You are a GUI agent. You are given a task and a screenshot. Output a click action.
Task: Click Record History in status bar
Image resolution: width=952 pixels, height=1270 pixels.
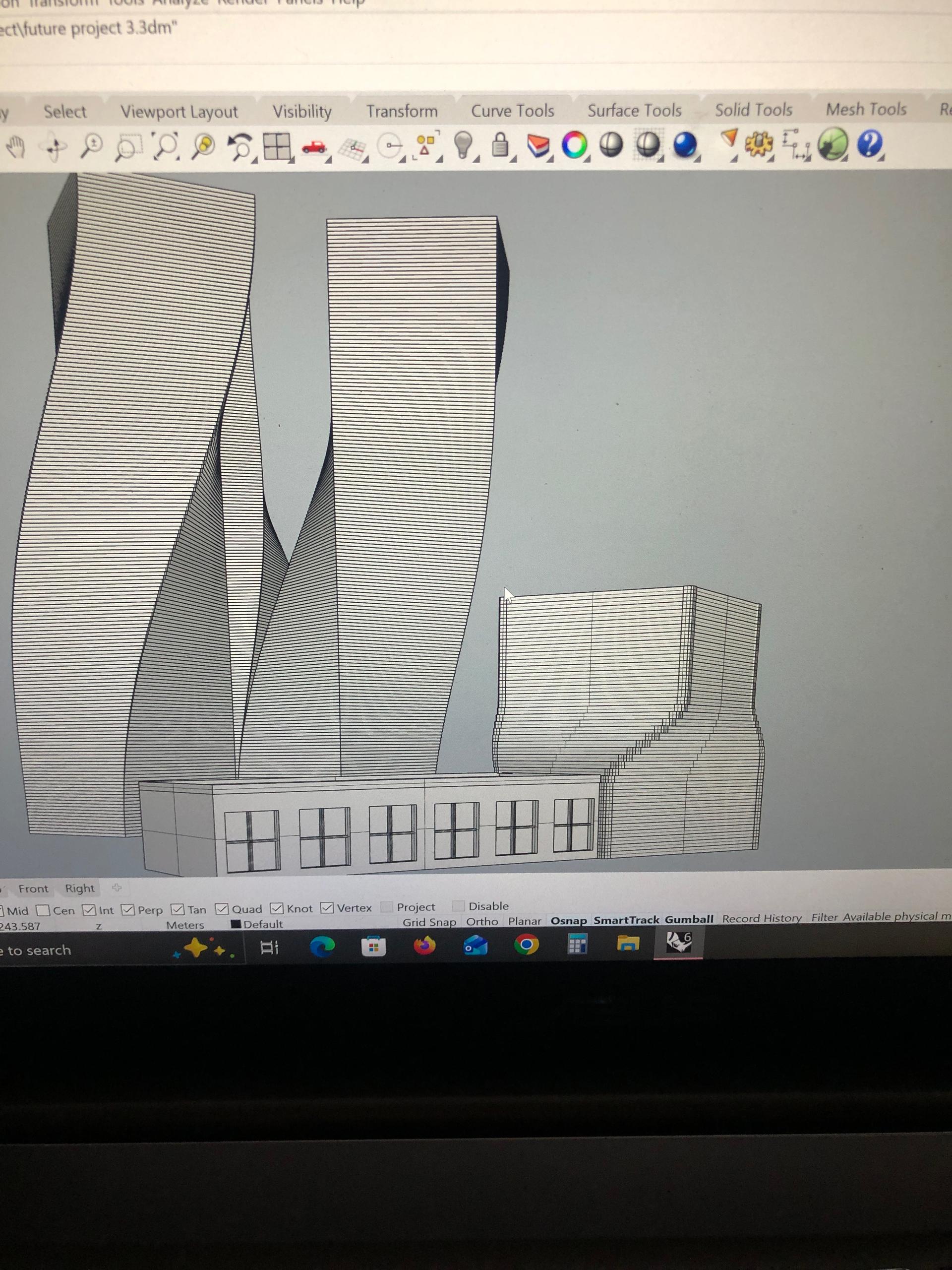(x=762, y=919)
